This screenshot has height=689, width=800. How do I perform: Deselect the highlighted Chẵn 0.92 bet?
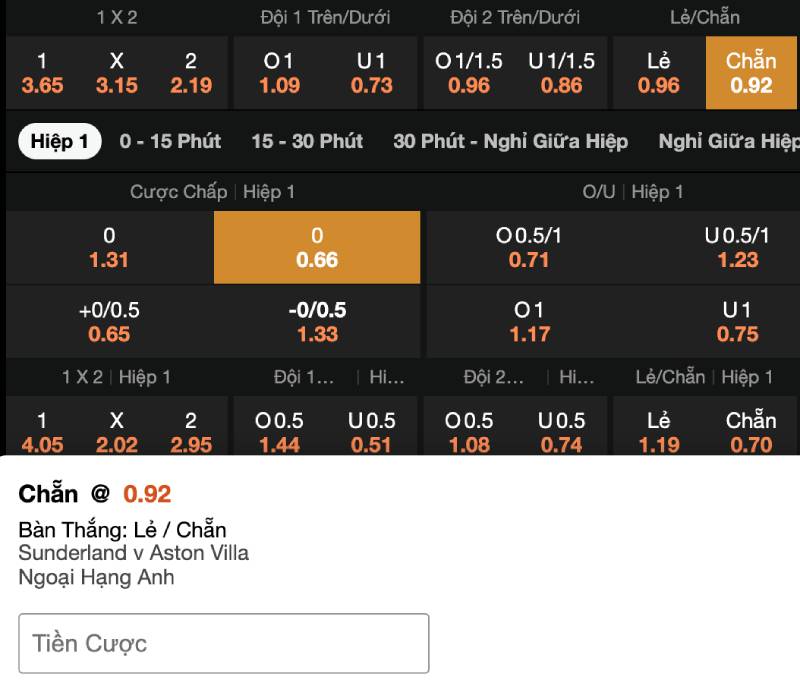click(751, 73)
